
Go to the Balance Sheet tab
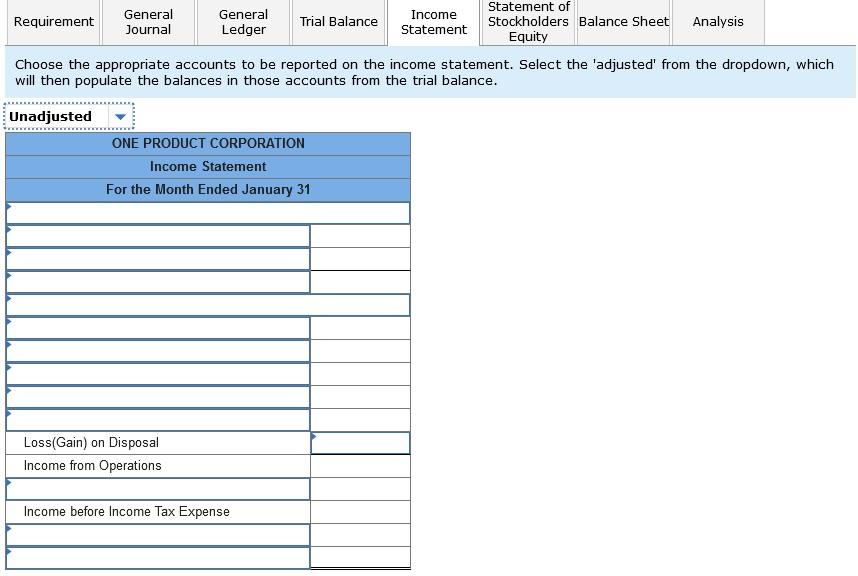pyautogui.click(x=622, y=22)
